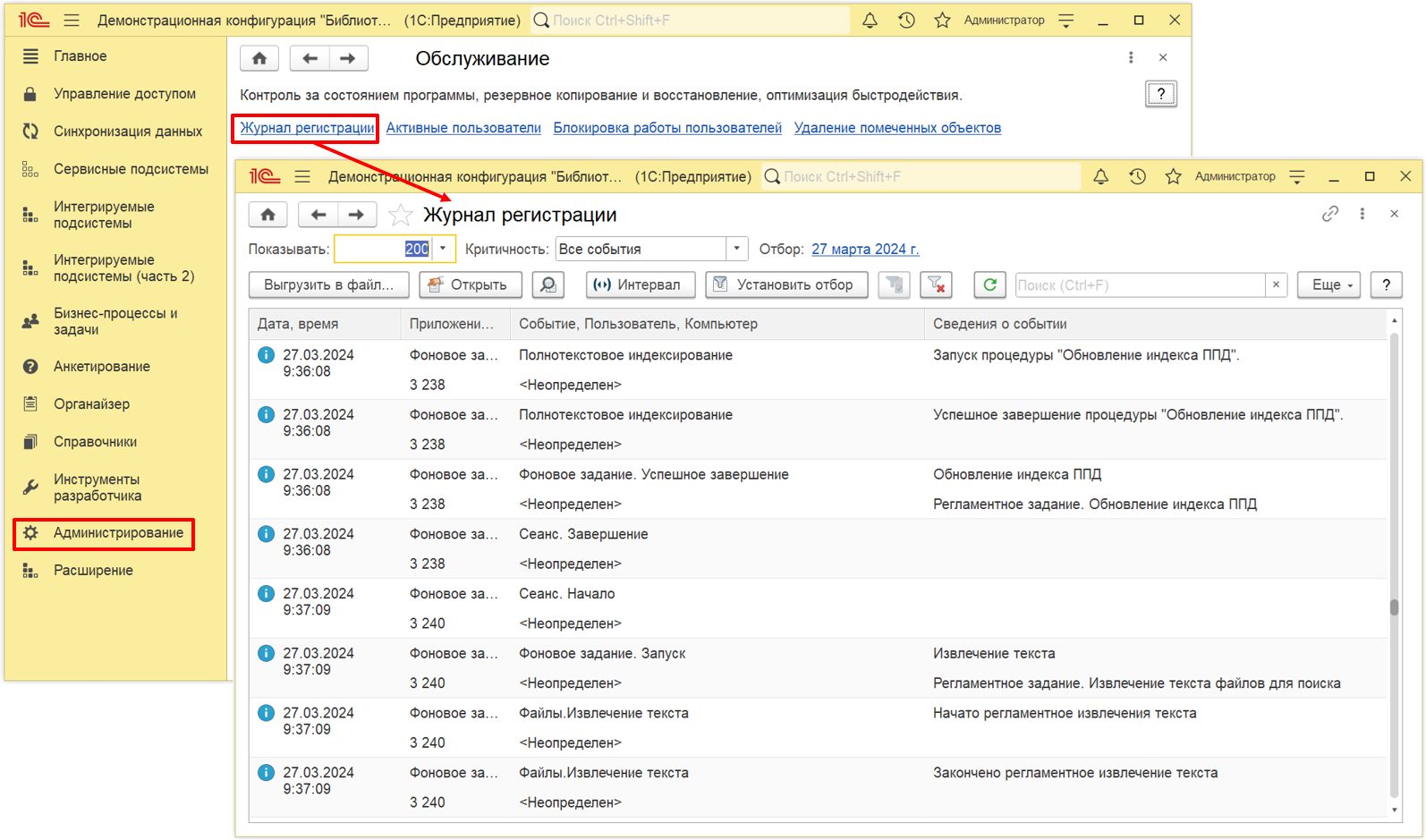1426x840 pixels.
Task: Click help question button in Обслуживание panel
Action: coord(1160,93)
